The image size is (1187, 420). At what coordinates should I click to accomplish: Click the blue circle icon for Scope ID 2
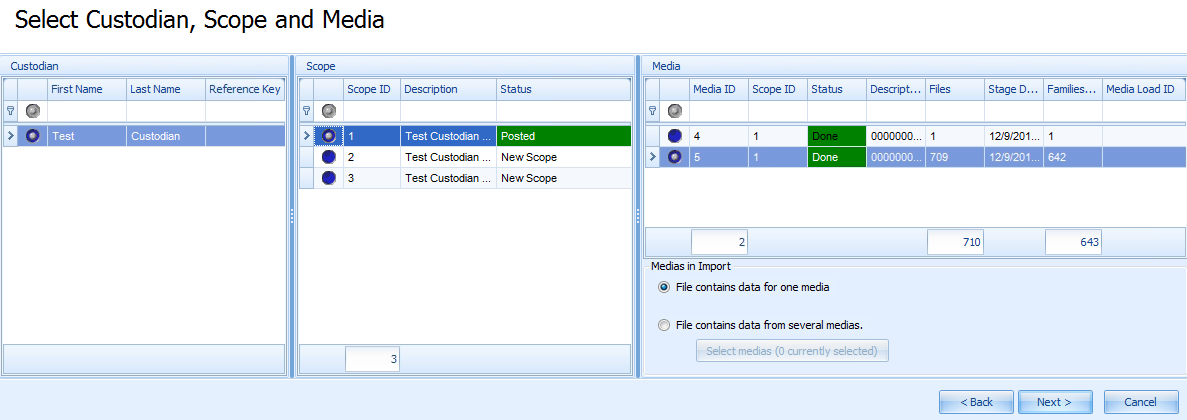point(329,157)
